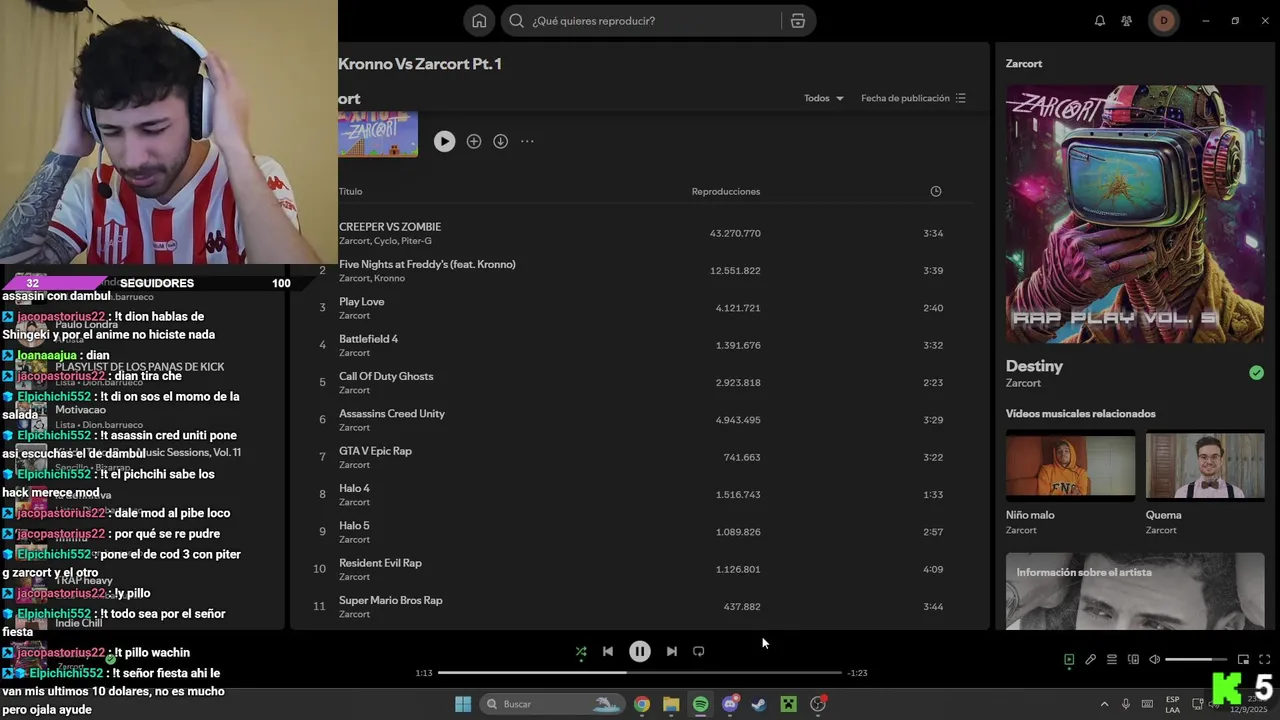Open the Kronno Vs Zarcort album cover
The height and width of the screenshot is (720, 1280).
coord(378,134)
